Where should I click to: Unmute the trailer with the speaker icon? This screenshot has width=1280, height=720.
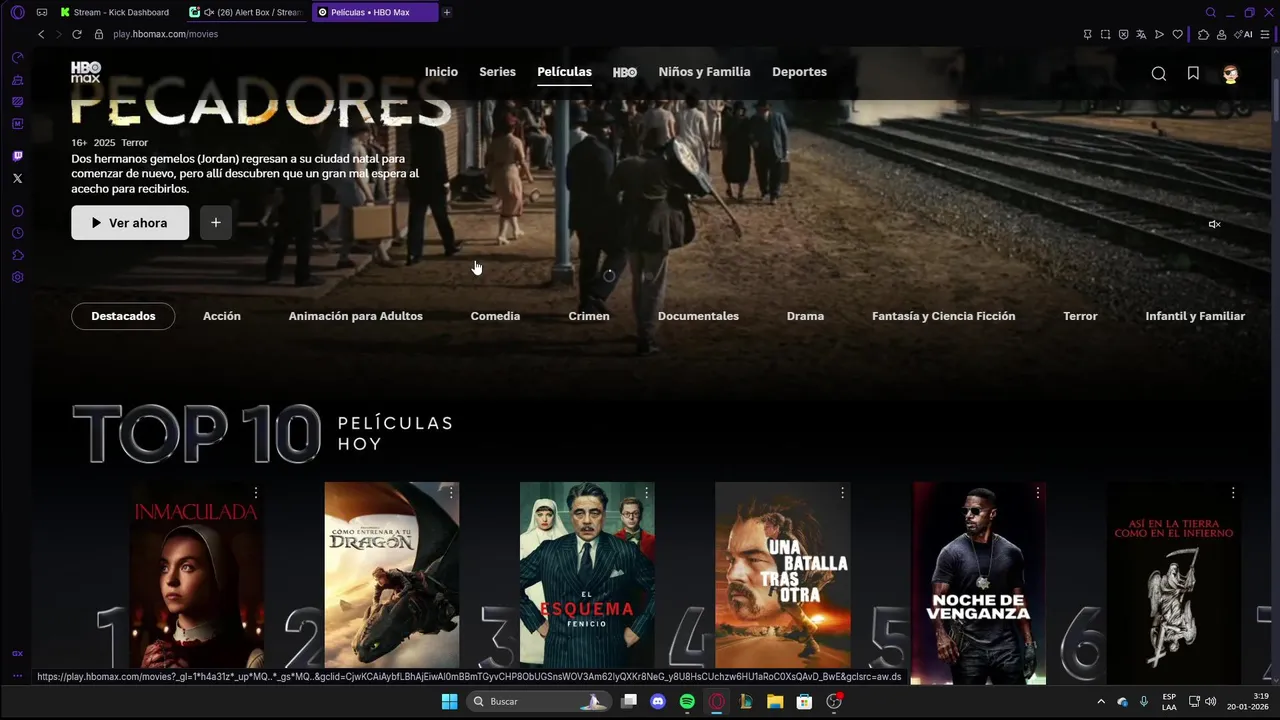point(1214,224)
